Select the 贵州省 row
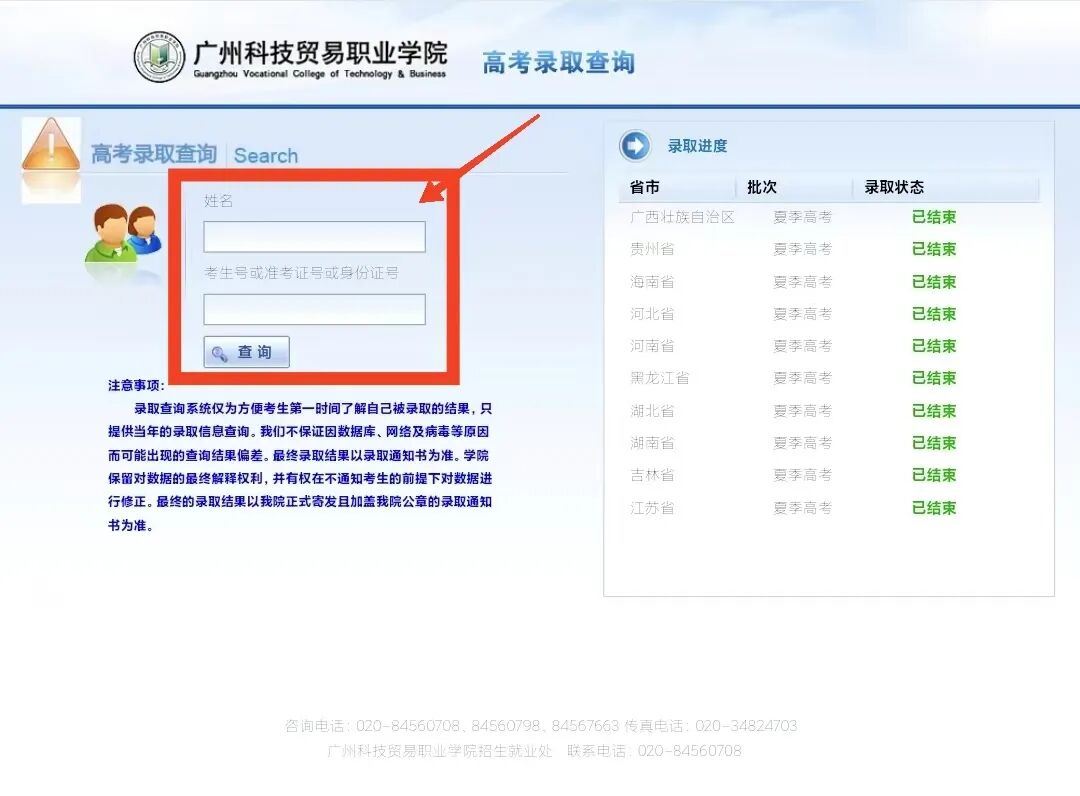Viewport: 1080px width, 796px height. pos(829,249)
